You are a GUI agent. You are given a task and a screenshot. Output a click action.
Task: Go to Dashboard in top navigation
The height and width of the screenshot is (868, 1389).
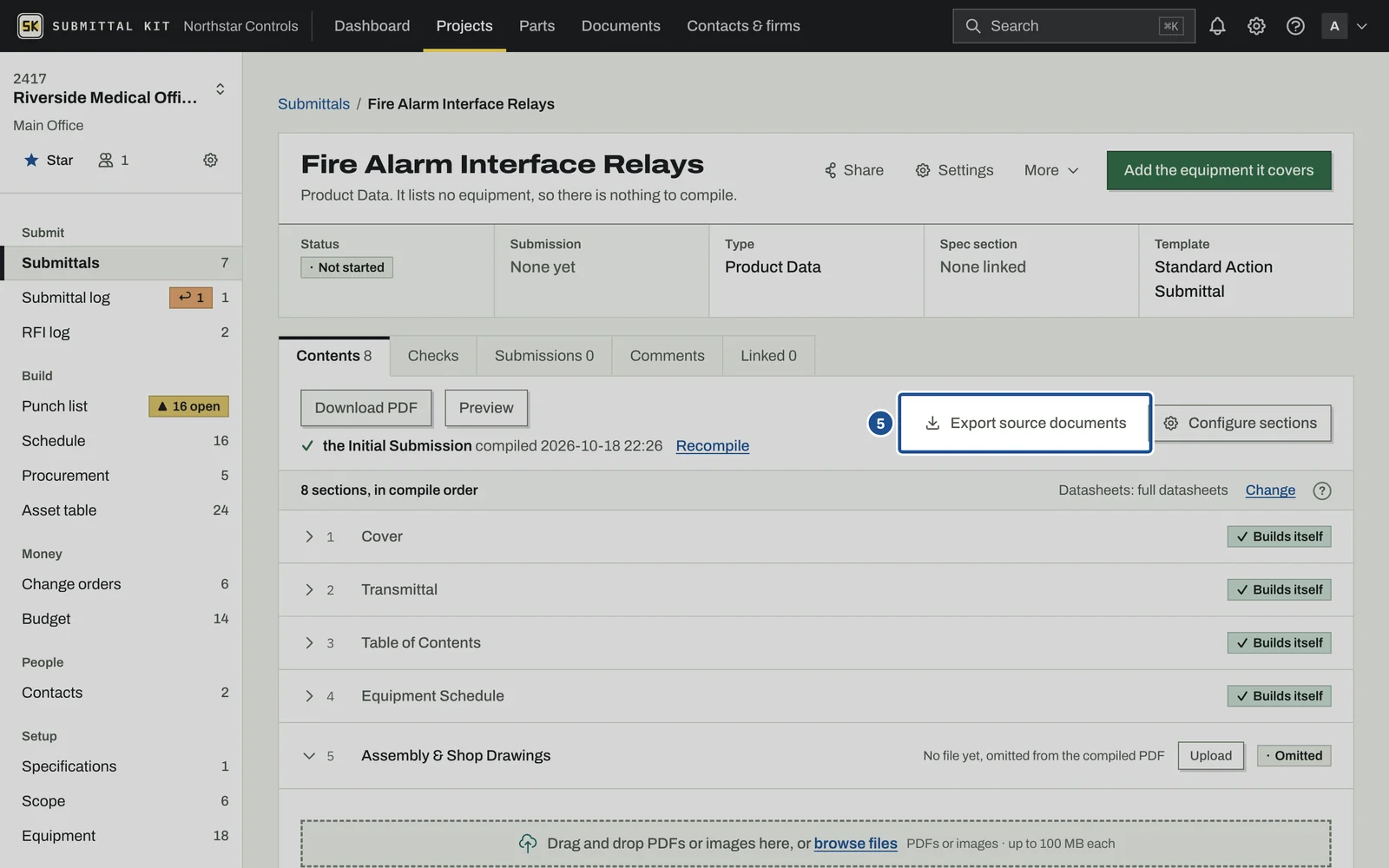coord(372,26)
